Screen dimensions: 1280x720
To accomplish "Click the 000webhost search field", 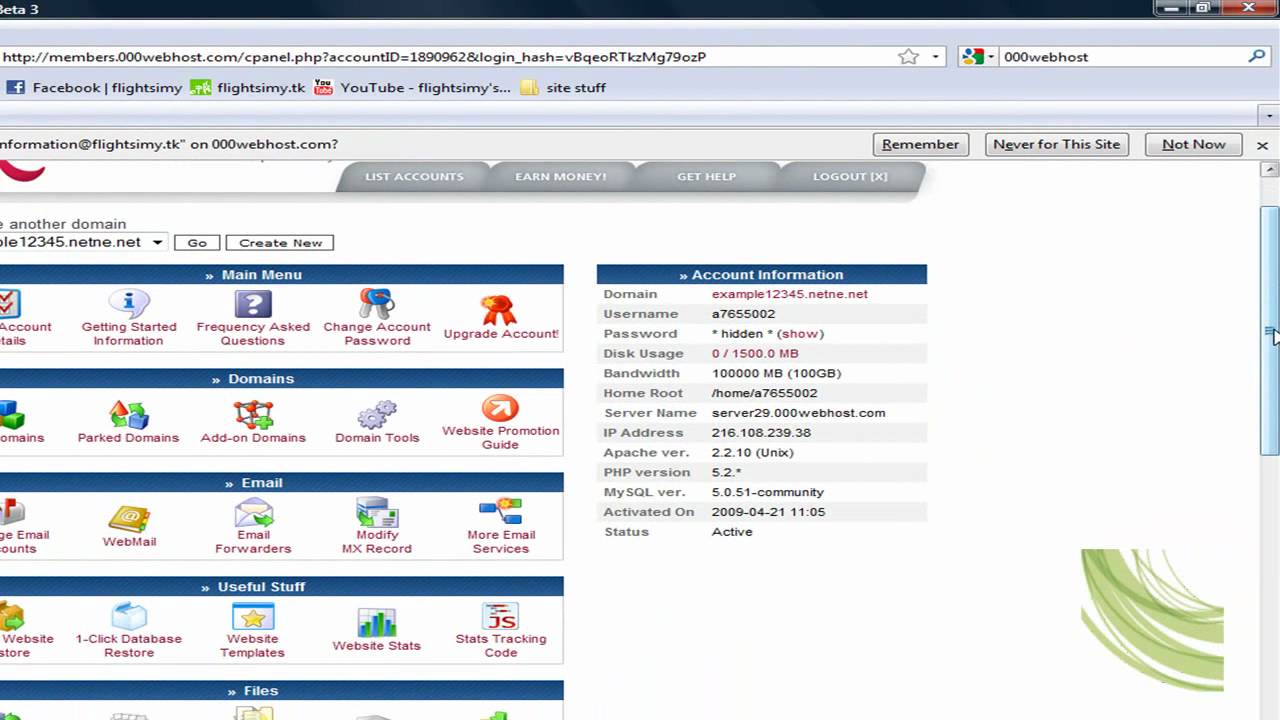I will [1122, 57].
